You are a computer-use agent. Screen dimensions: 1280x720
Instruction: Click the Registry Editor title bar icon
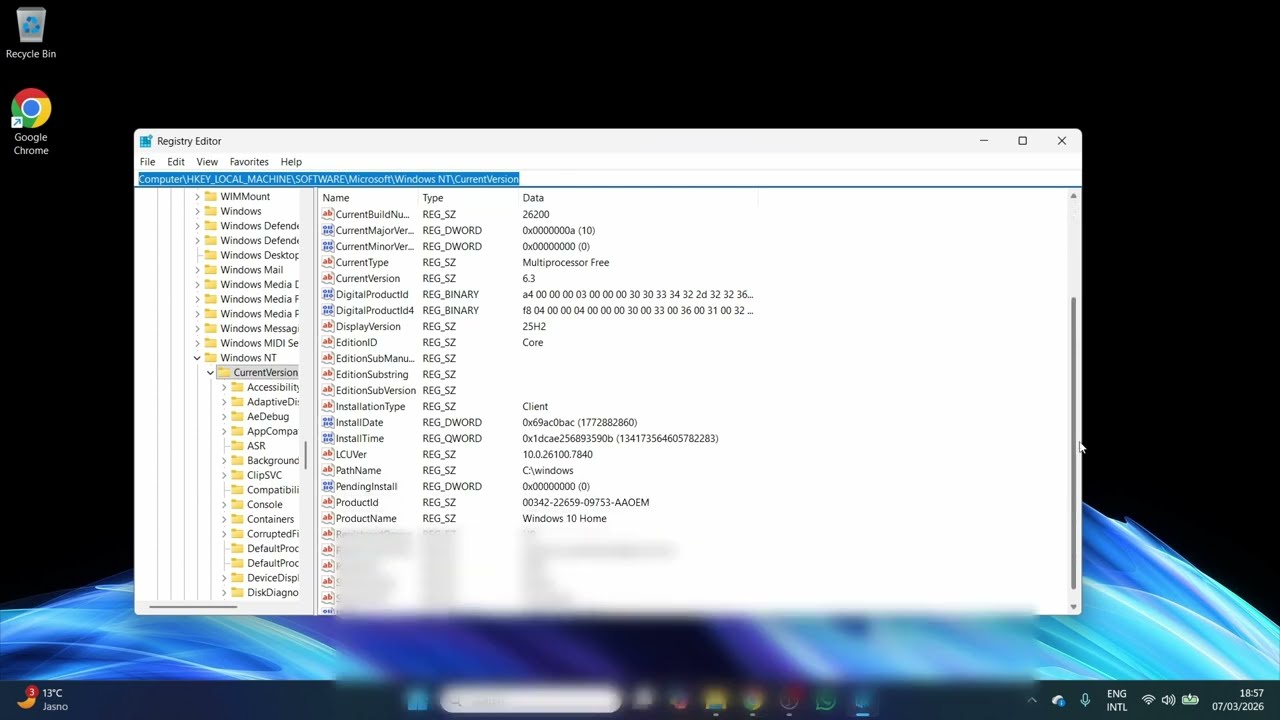pos(146,141)
